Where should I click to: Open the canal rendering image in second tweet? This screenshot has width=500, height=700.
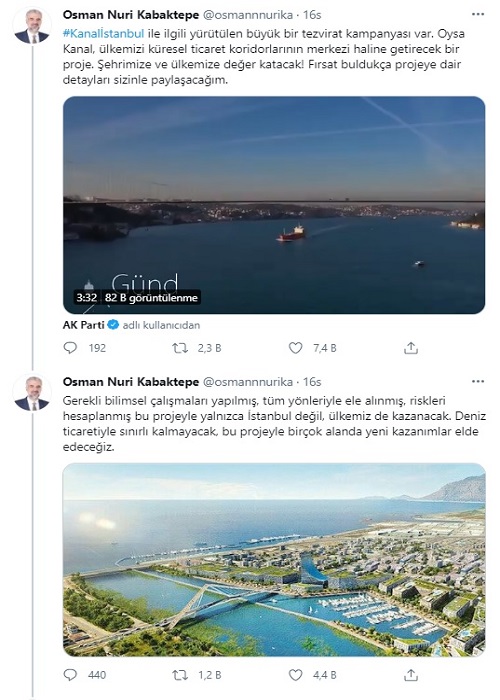point(274,560)
